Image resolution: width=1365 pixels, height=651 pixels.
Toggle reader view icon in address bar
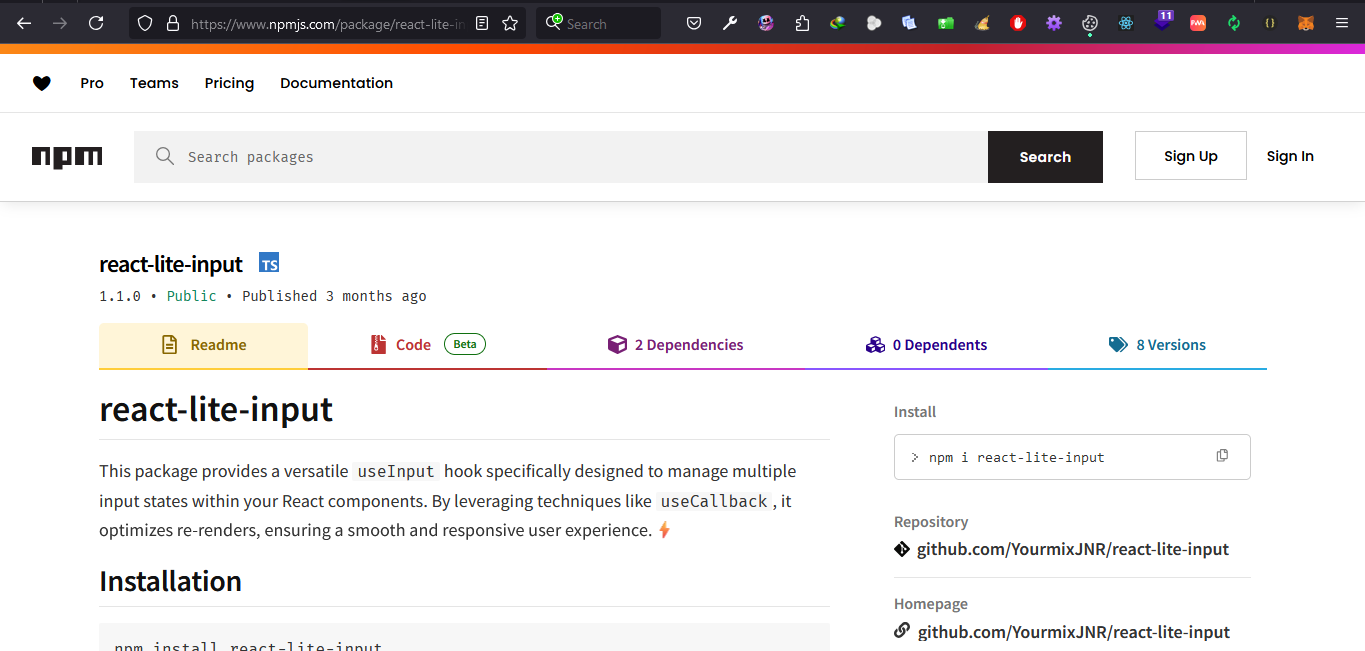coord(482,23)
